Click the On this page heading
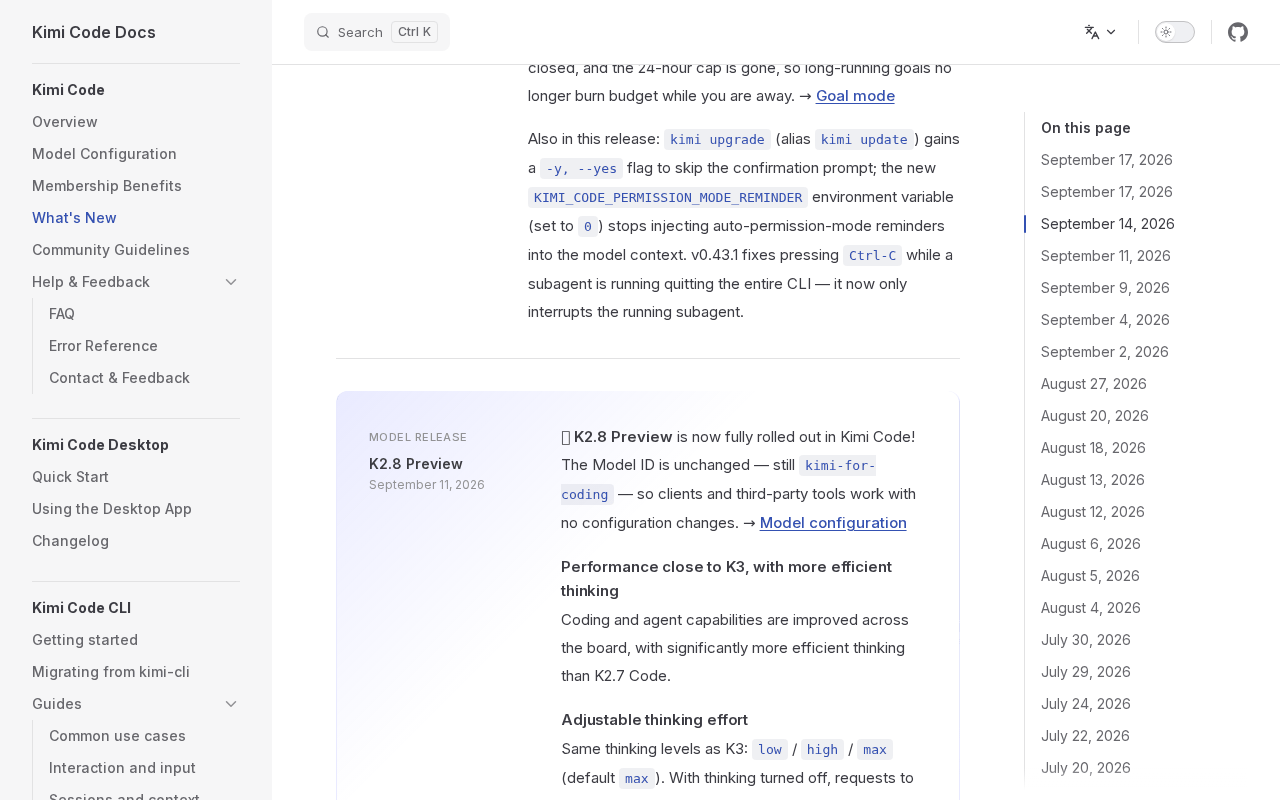1280x800 pixels. coord(1086,128)
